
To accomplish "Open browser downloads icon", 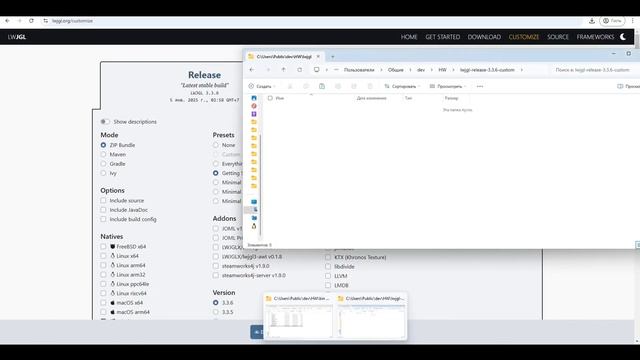I will tap(592, 20).
